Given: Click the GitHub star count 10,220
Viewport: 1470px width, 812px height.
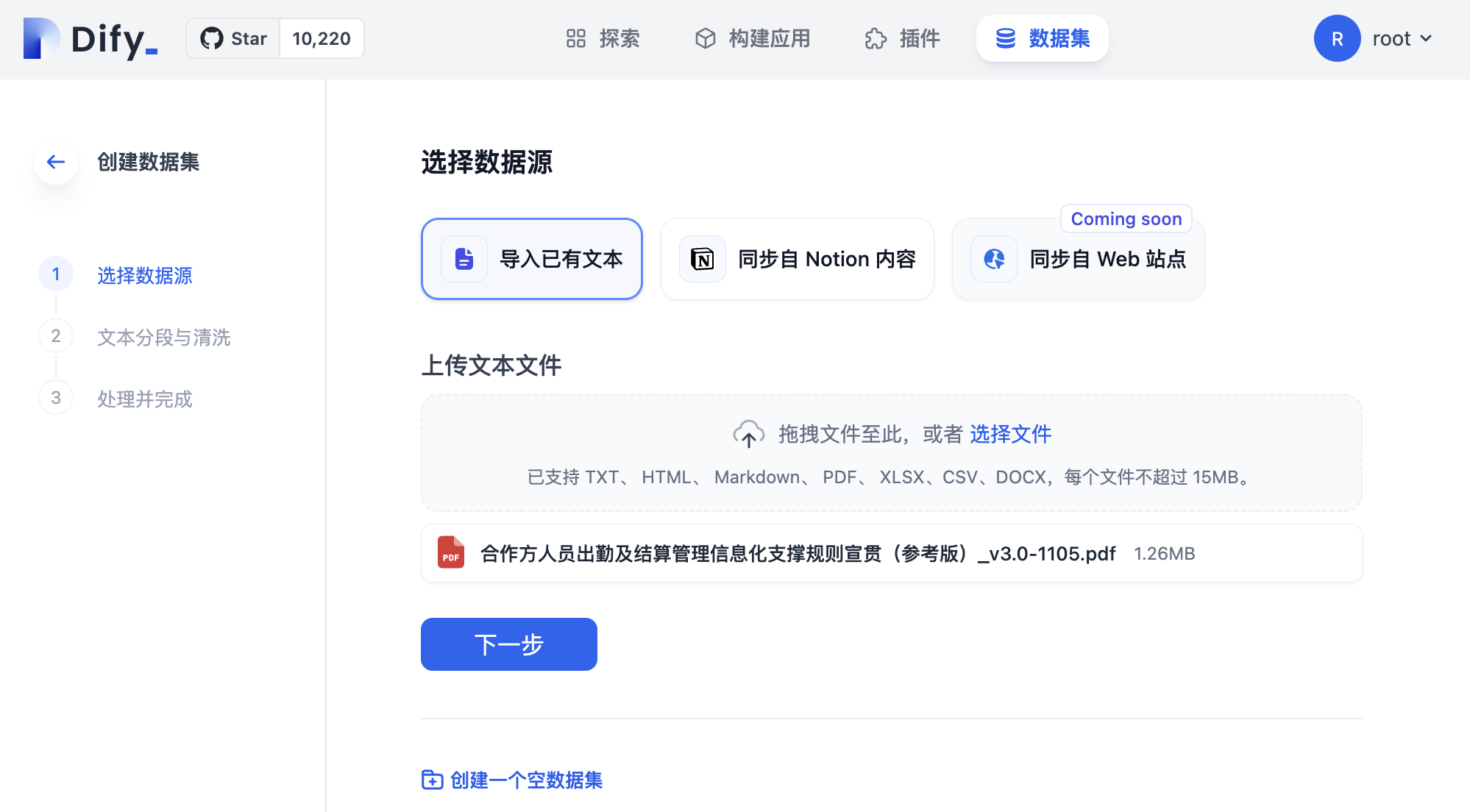Looking at the screenshot, I should [322, 38].
